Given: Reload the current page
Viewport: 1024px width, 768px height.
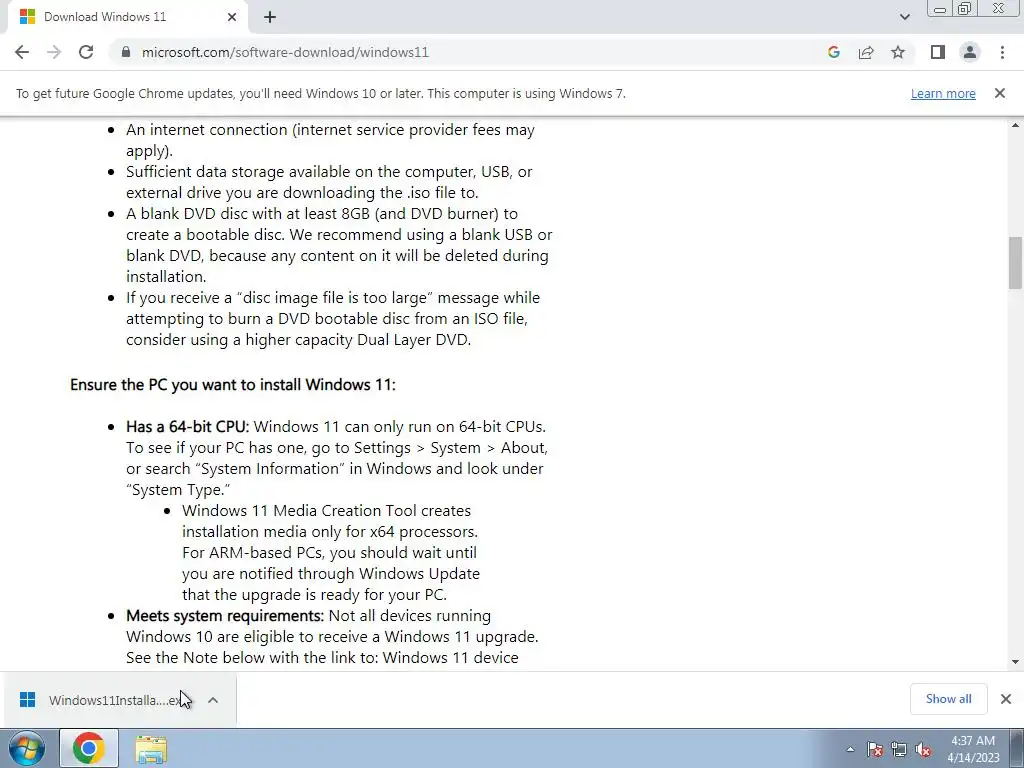Looking at the screenshot, I should click(86, 52).
